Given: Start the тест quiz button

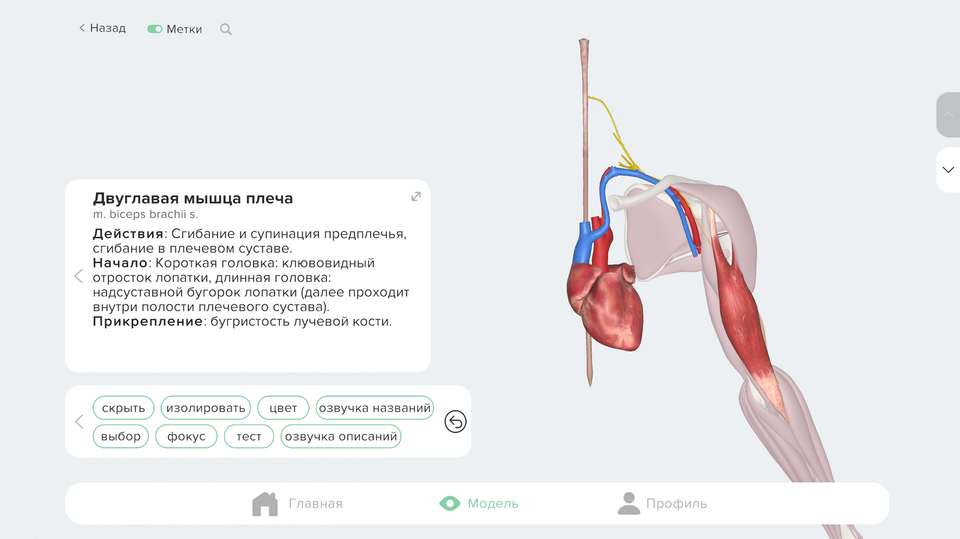Looking at the screenshot, I should coord(249,437).
